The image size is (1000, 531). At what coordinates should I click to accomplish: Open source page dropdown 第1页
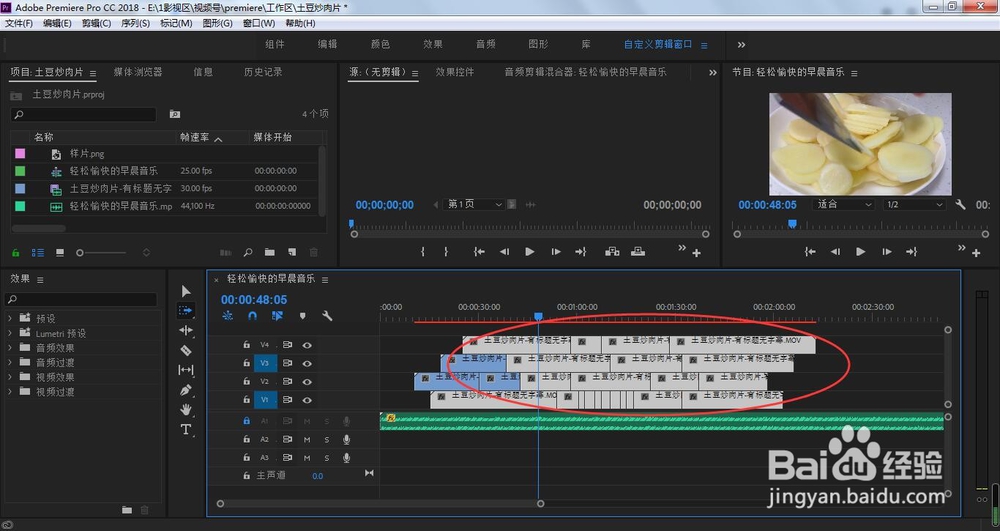click(475, 205)
